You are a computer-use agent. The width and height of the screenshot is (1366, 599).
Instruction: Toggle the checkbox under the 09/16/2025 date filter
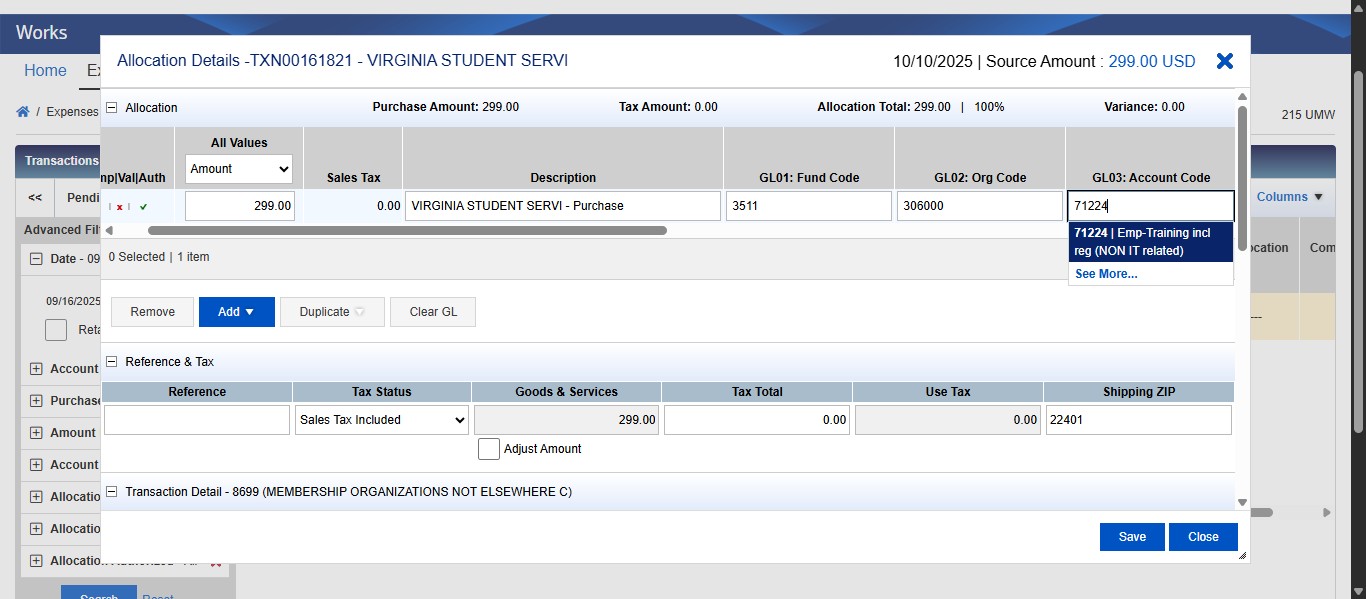tap(56, 330)
